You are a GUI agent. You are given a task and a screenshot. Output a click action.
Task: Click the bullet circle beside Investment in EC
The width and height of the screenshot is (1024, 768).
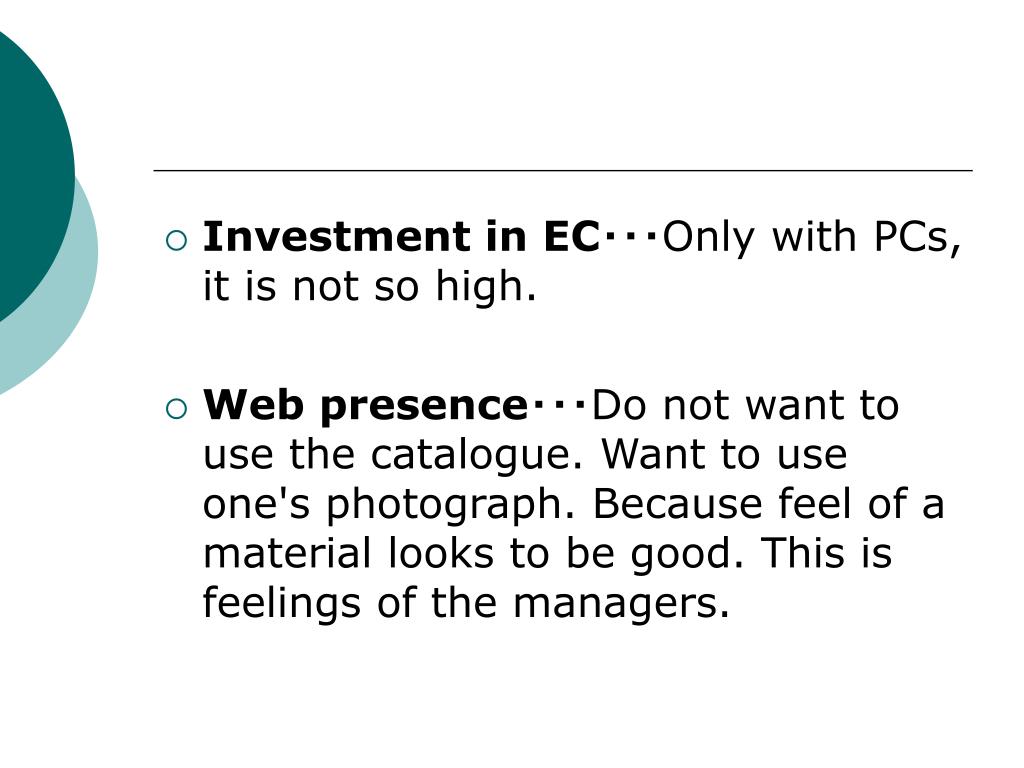[x=176, y=240]
